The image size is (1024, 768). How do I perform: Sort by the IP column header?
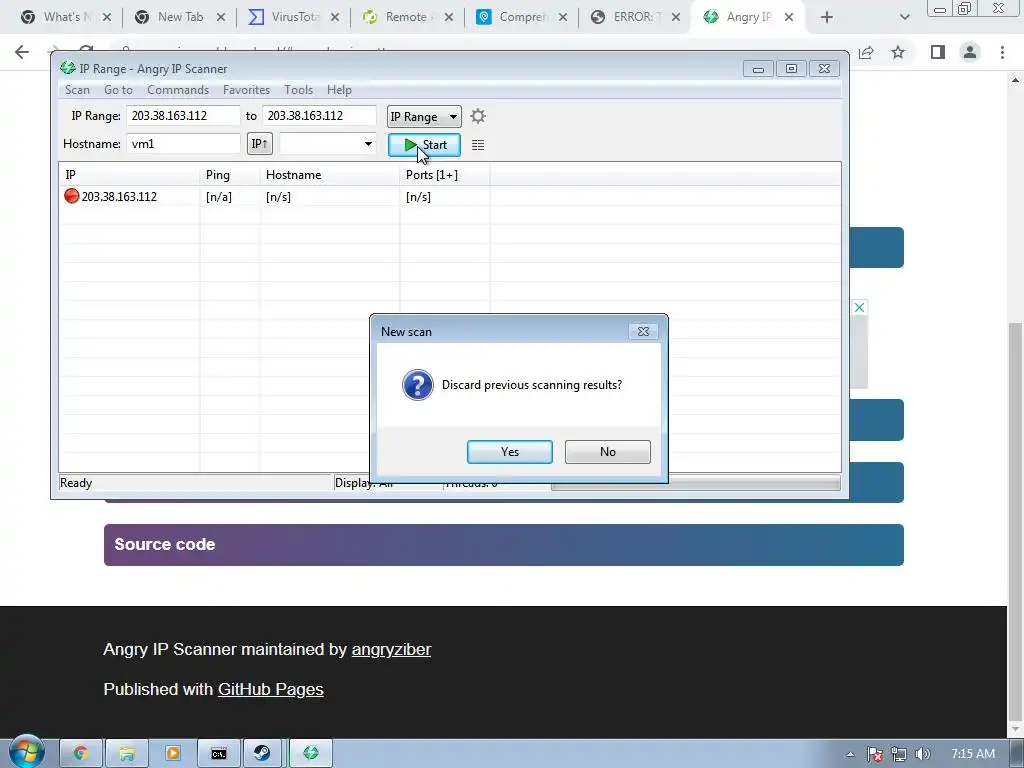pos(129,175)
